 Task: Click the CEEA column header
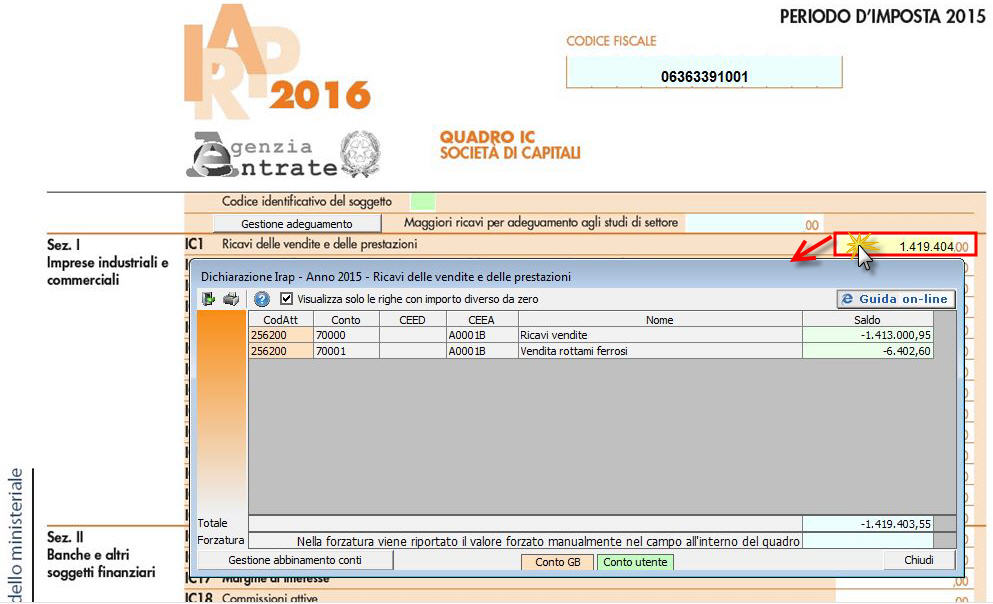pos(481,320)
